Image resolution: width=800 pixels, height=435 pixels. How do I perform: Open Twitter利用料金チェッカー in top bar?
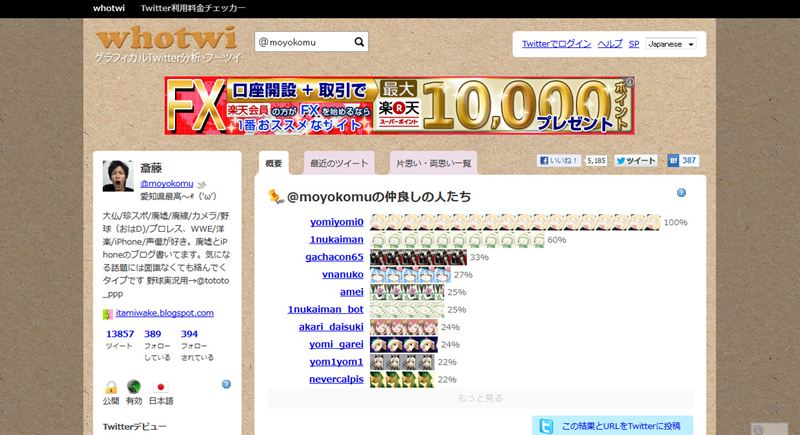tap(193, 8)
